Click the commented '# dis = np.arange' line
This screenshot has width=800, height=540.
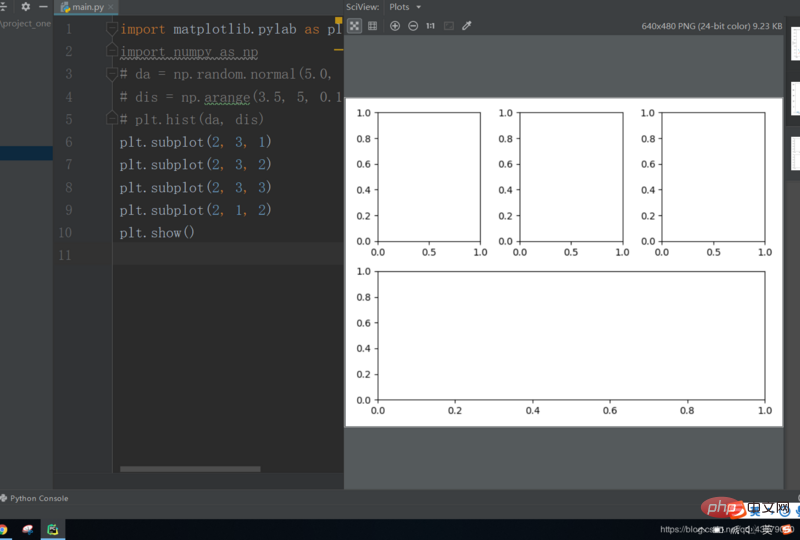pyautogui.click(x=231, y=96)
